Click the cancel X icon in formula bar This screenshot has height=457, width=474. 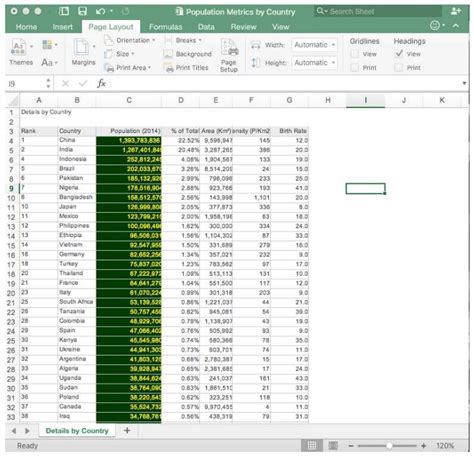point(66,83)
